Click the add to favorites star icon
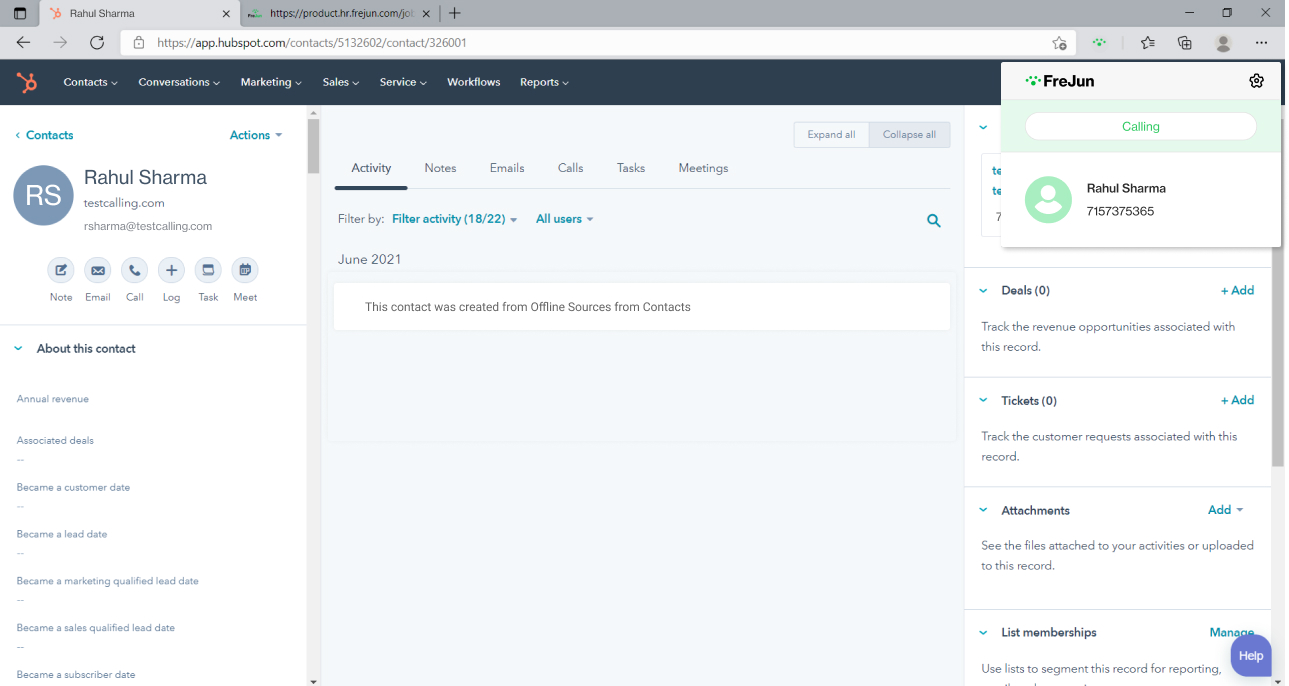Screen dimensions: 1289x686 point(1059,43)
